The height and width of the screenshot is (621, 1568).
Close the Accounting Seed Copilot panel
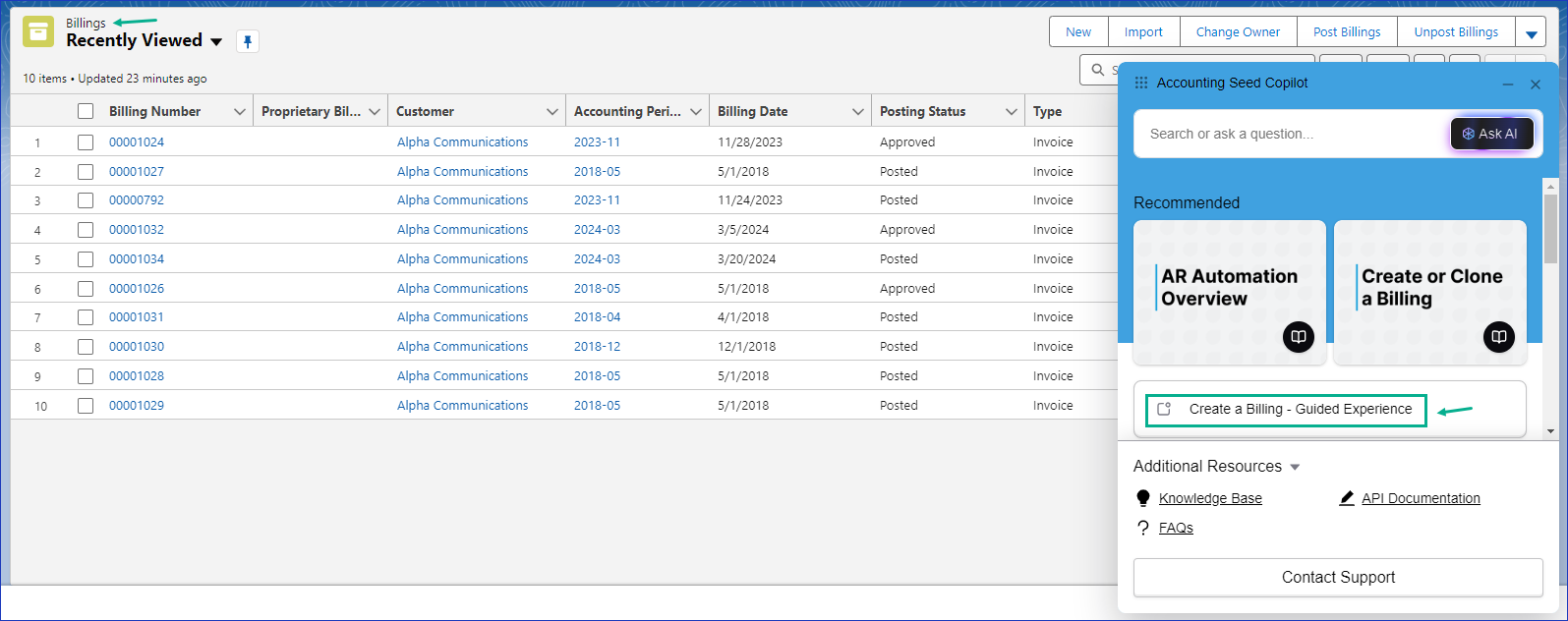pos(1536,85)
